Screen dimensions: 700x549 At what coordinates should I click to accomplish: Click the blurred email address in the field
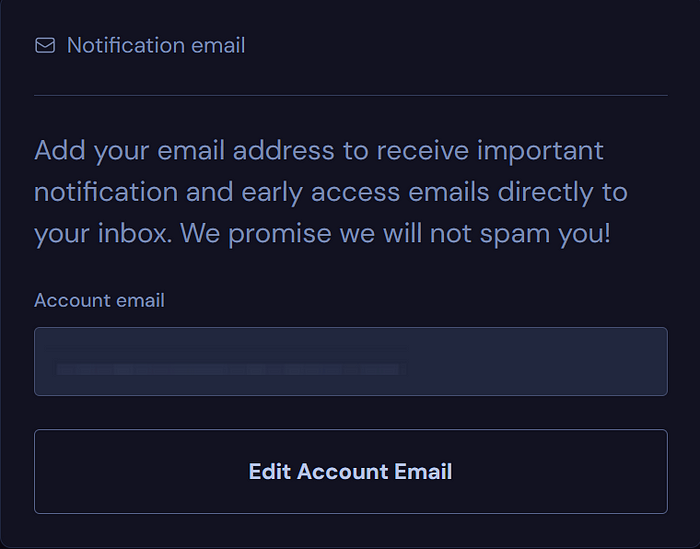[x=228, y=369]
